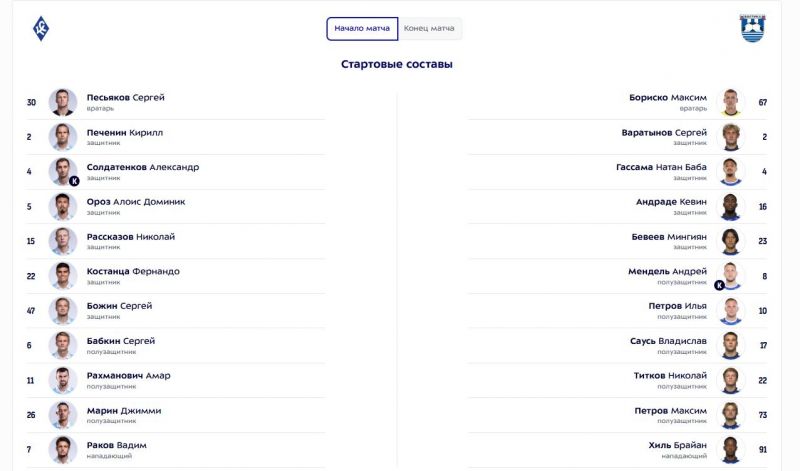800x471 pixels.
Task: Open Песьяков Сергей player photo
Action: (x=63, y=102)
